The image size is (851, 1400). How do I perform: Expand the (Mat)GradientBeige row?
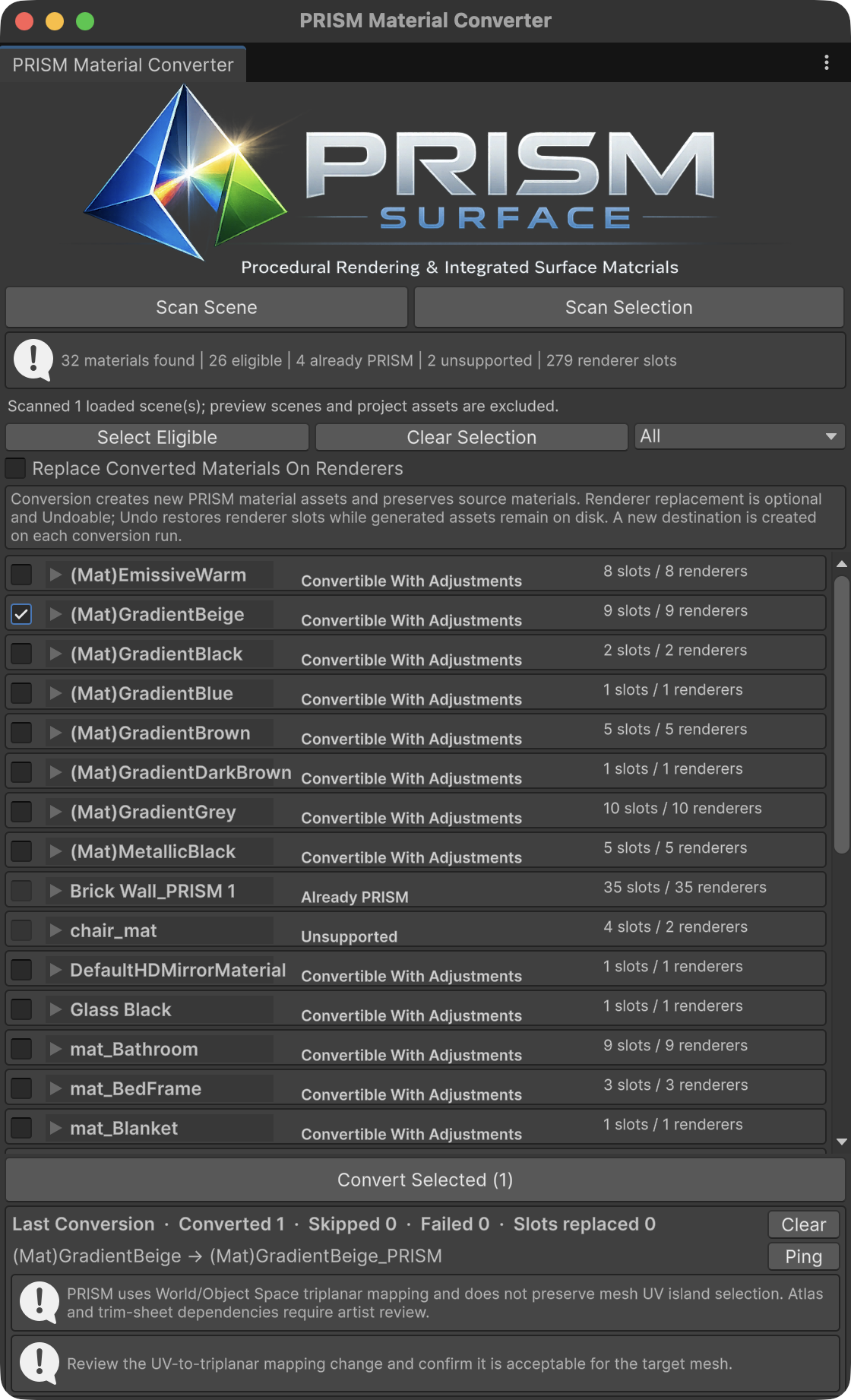(55, 614)
